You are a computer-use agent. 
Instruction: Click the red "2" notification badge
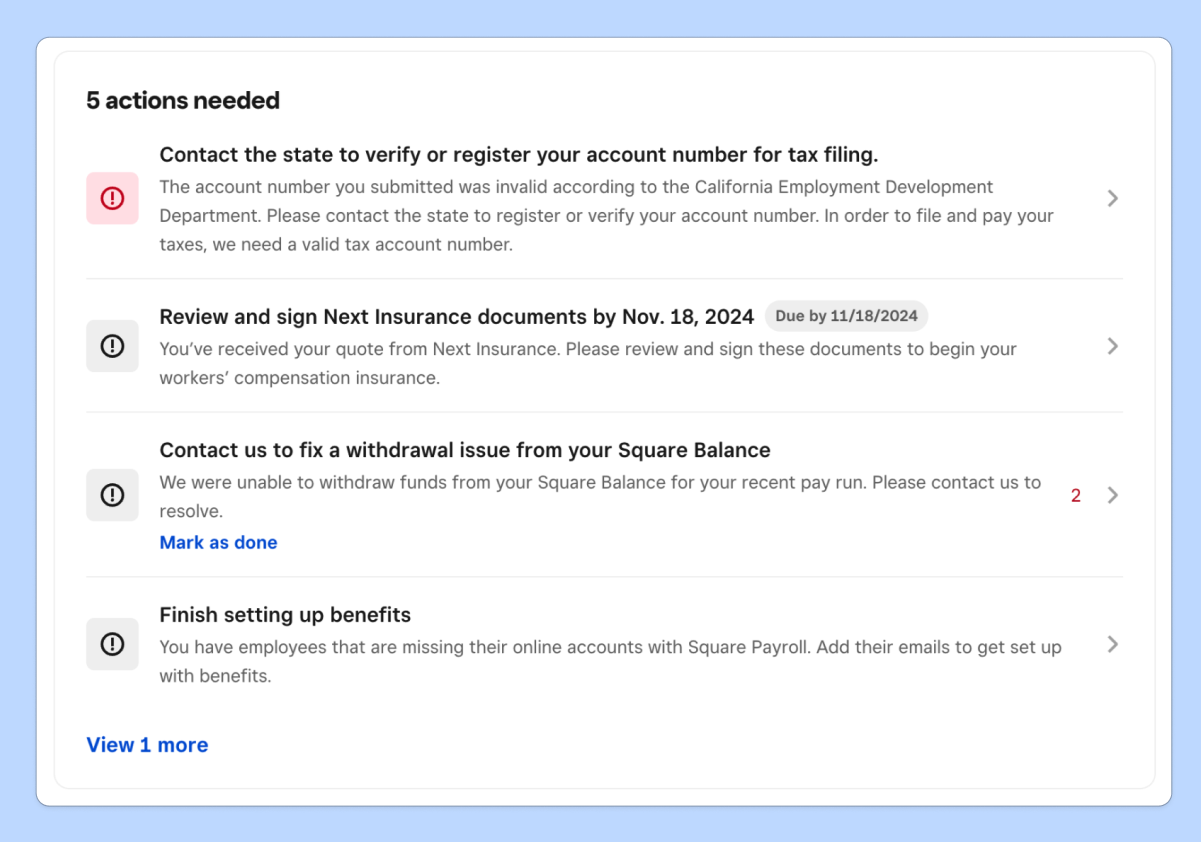point(1075,495)
